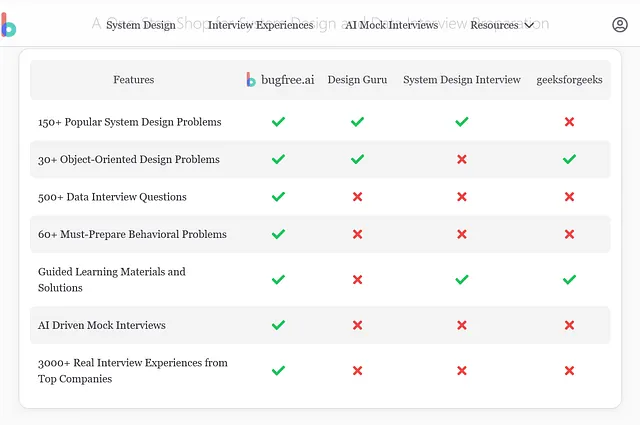Image resolution: width=640 pixels, height=425 pixels.
Task: Open AI Mock Interviews navigation link
Action: [x=391, y=25]
